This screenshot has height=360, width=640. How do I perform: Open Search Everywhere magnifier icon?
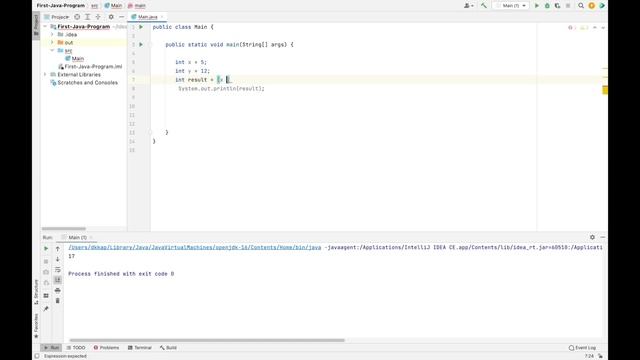(x=581, y=6)
